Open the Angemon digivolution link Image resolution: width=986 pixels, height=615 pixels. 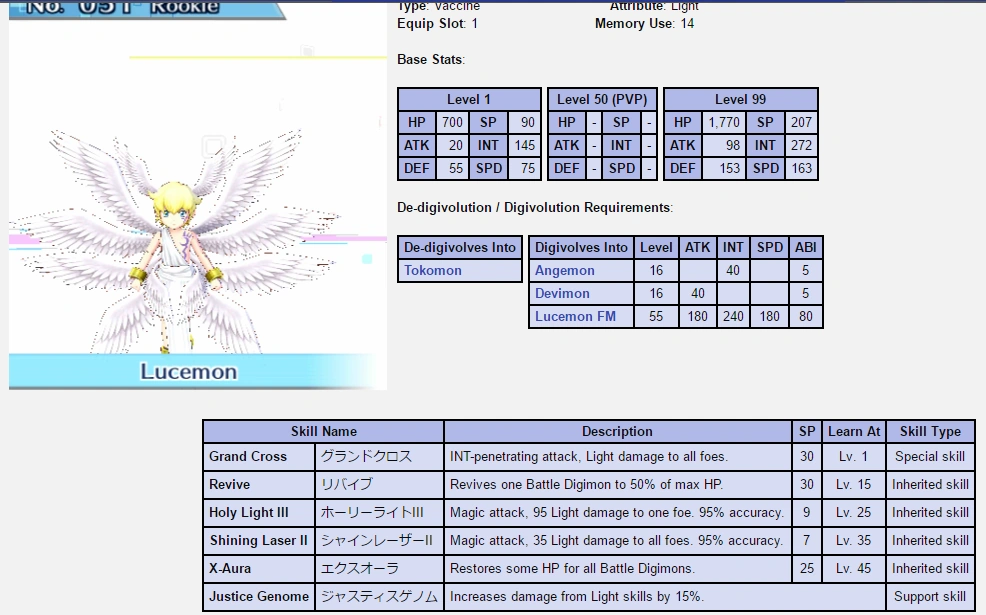point(565,270)
